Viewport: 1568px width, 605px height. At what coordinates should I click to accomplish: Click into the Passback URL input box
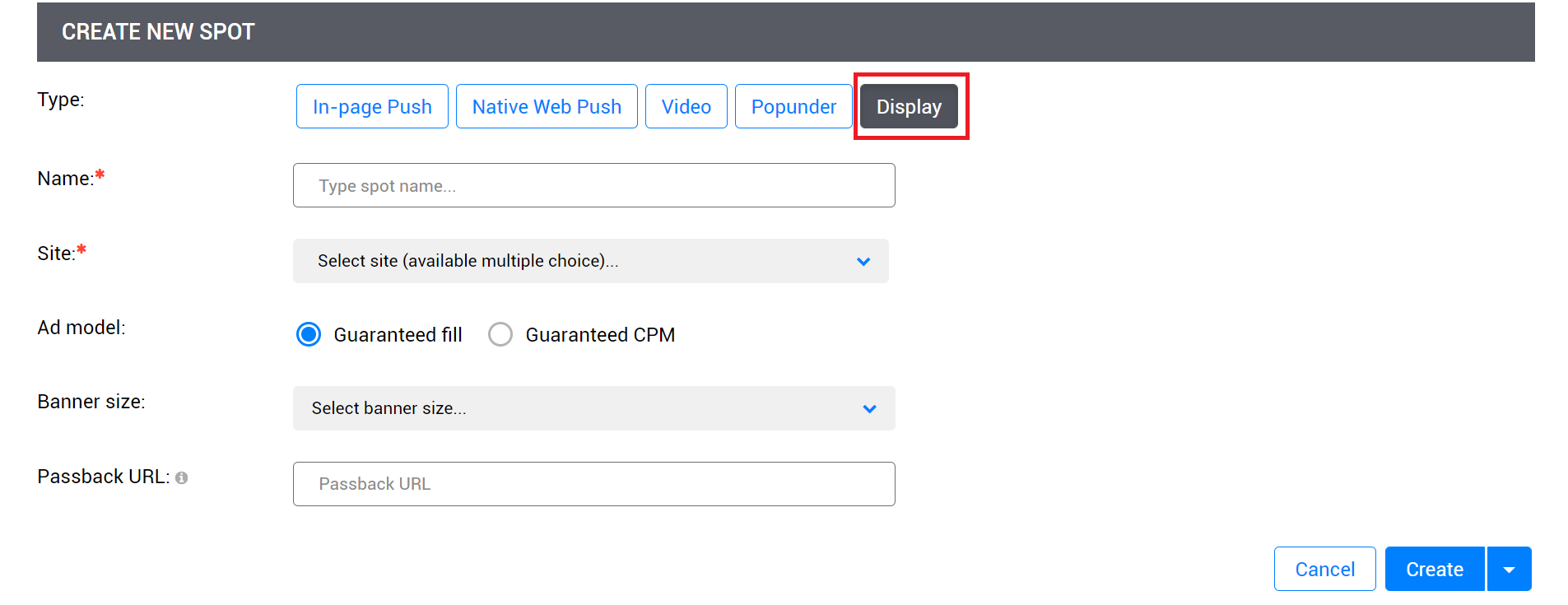[x=593, y=484]
